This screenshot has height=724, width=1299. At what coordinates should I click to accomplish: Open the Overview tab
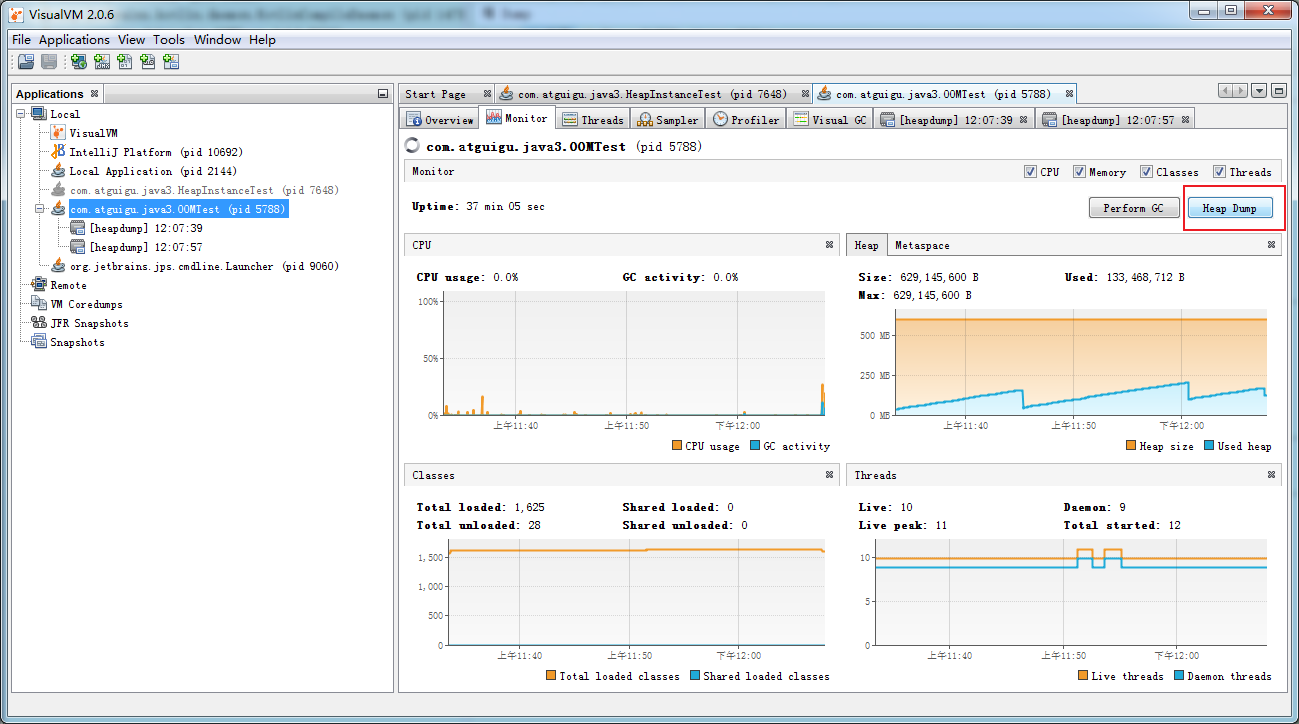(440, 120)
